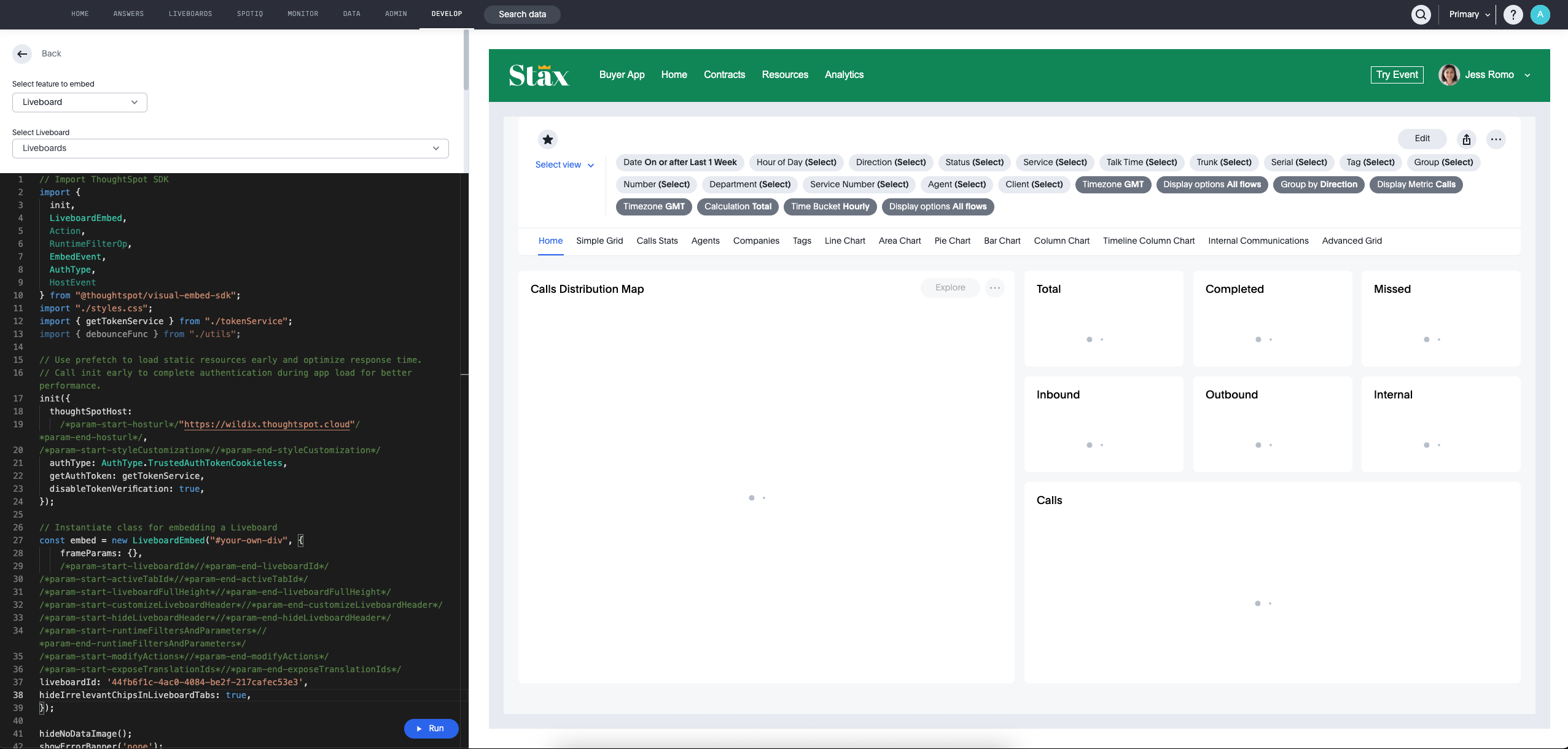The image size is (1568, 749).
Task: Expand the Jess Romo account chevron
Action: (x=1527, y=76)
